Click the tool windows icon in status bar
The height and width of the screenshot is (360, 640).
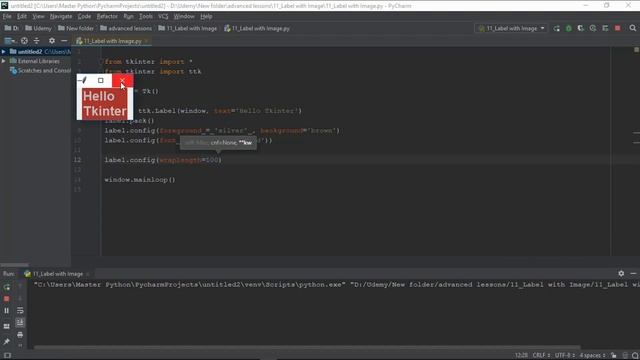point(7,356)
